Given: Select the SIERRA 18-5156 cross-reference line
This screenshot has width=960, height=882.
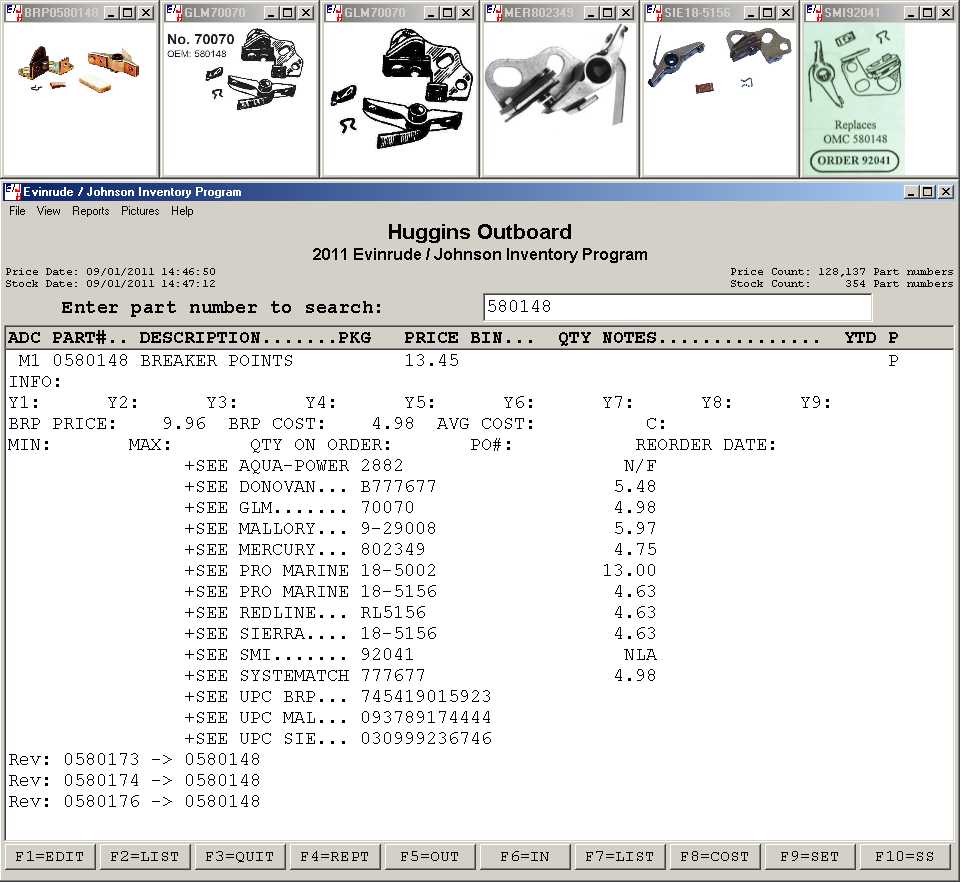Looking at the screenshot, I should click(x=420, y=633).
